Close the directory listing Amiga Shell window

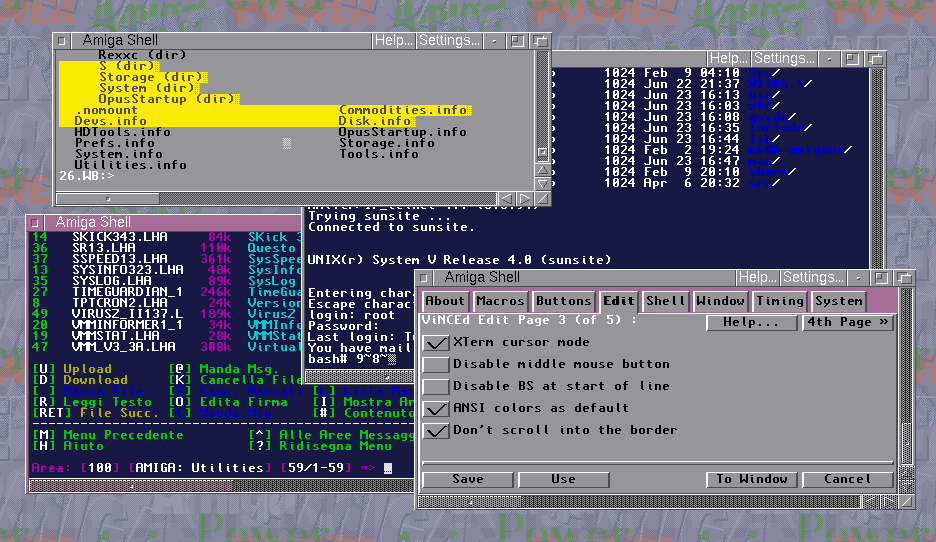pyautogui.click(x=61, y=41)
